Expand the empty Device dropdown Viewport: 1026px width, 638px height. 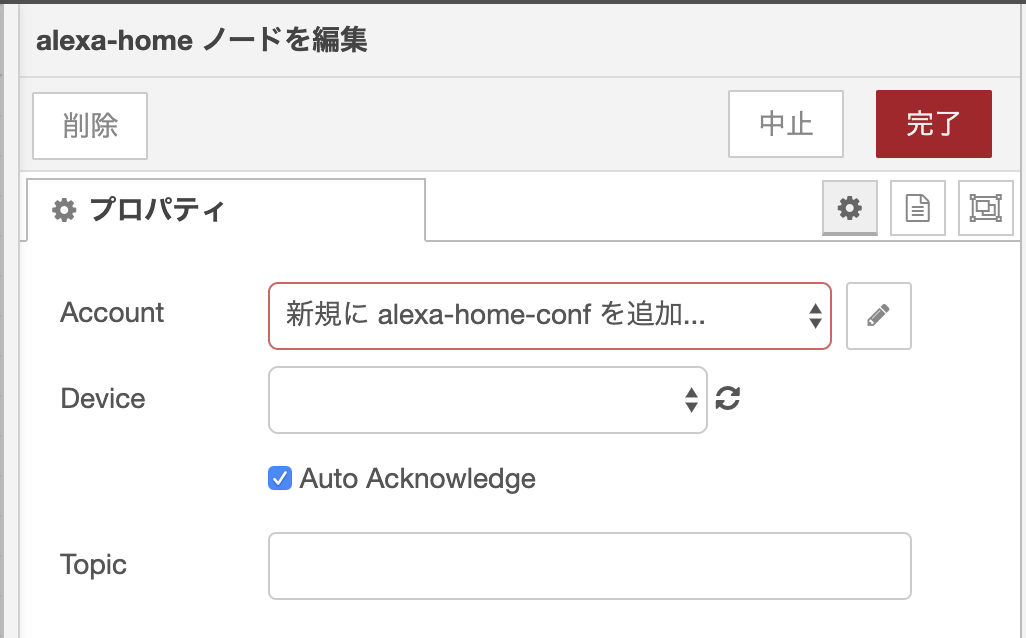click(478, 400)
